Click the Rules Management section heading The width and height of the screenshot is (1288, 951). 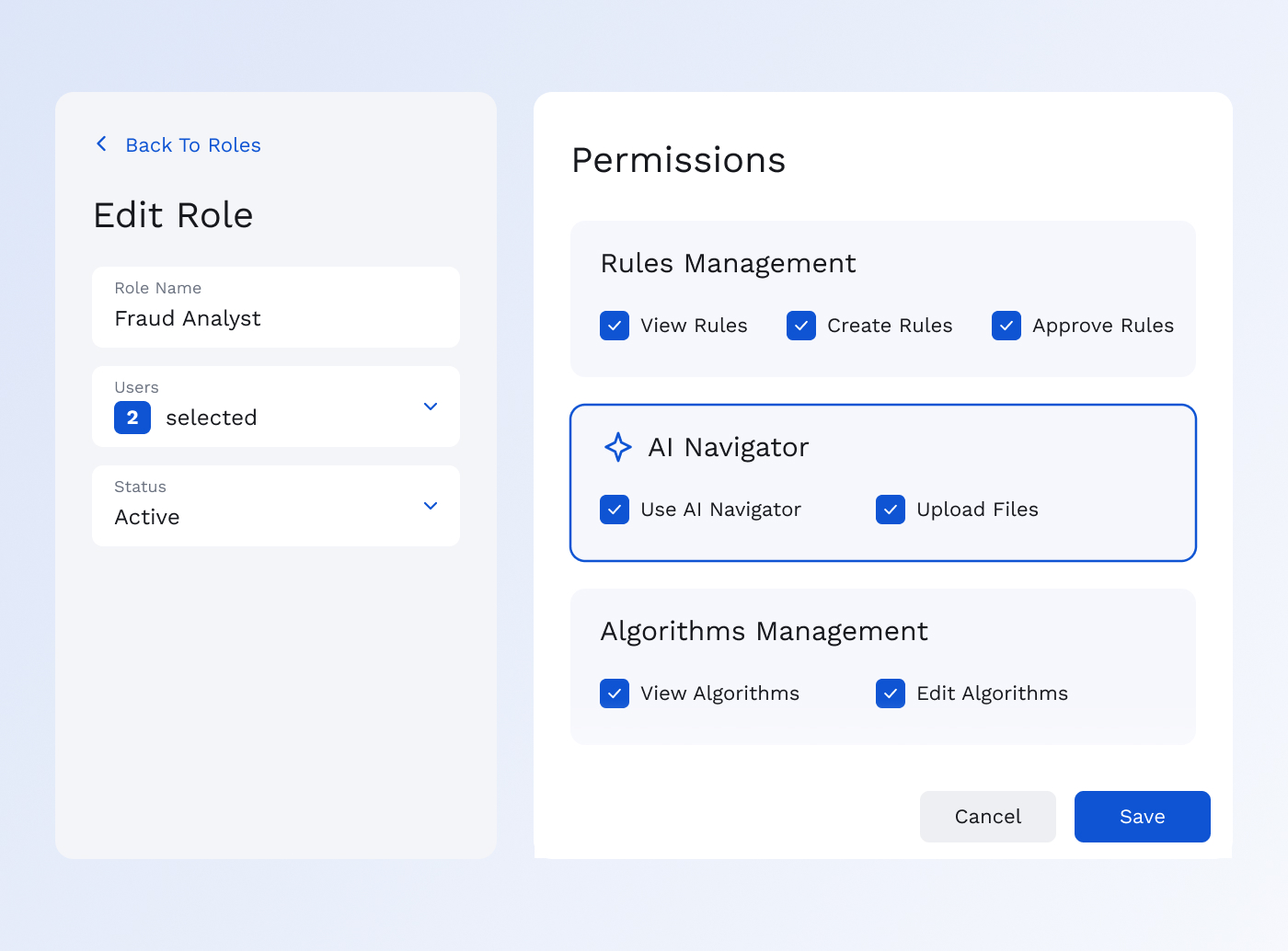(x=728, y=264)
